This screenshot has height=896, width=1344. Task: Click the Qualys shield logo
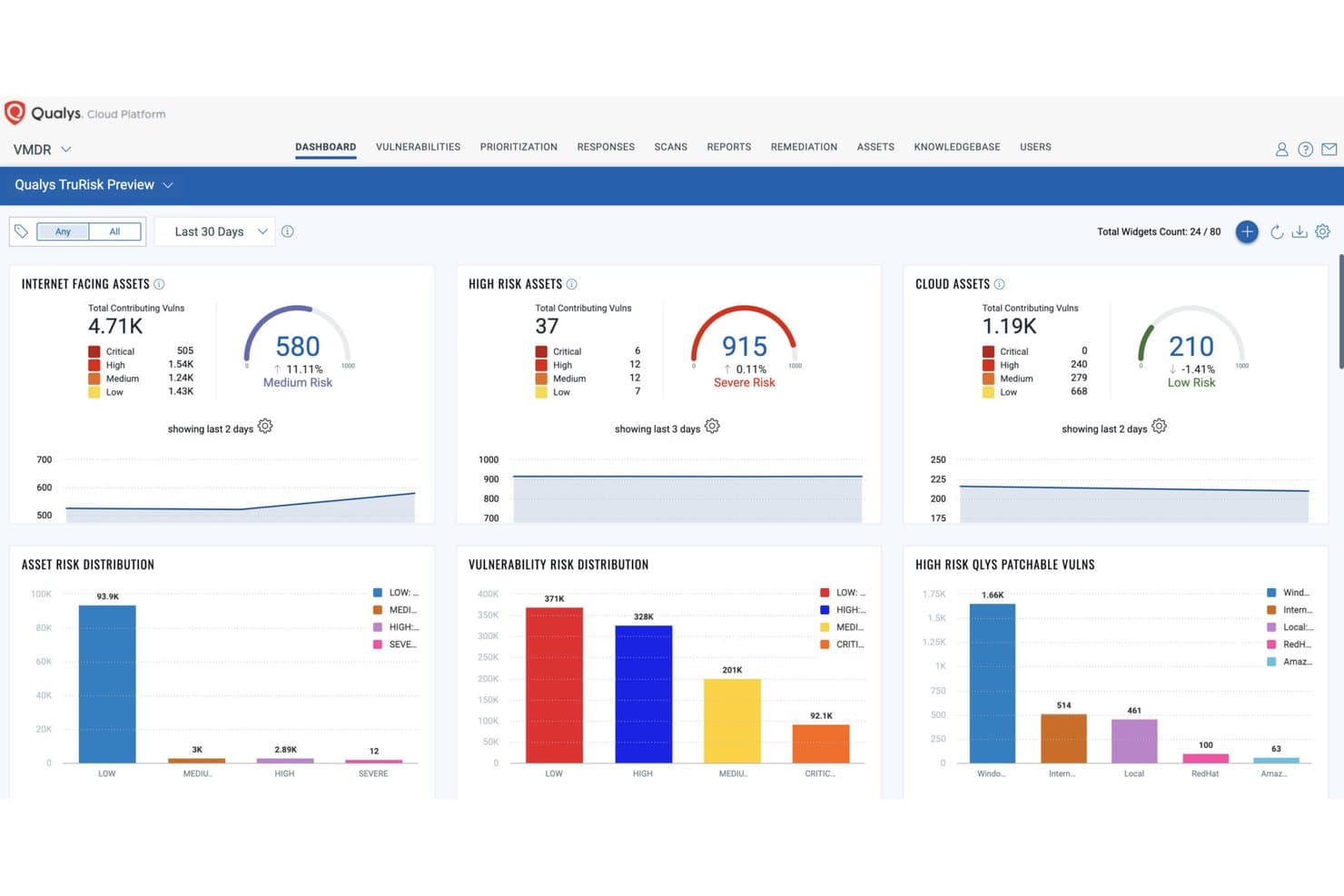(x=15, y=113)
